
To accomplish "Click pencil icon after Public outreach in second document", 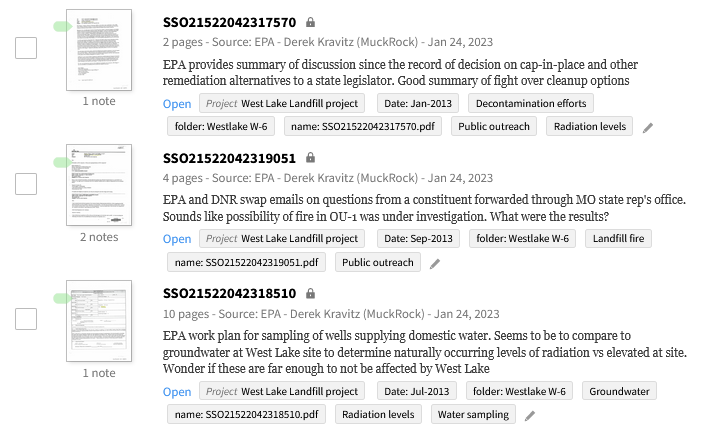I will coord(435,264).
